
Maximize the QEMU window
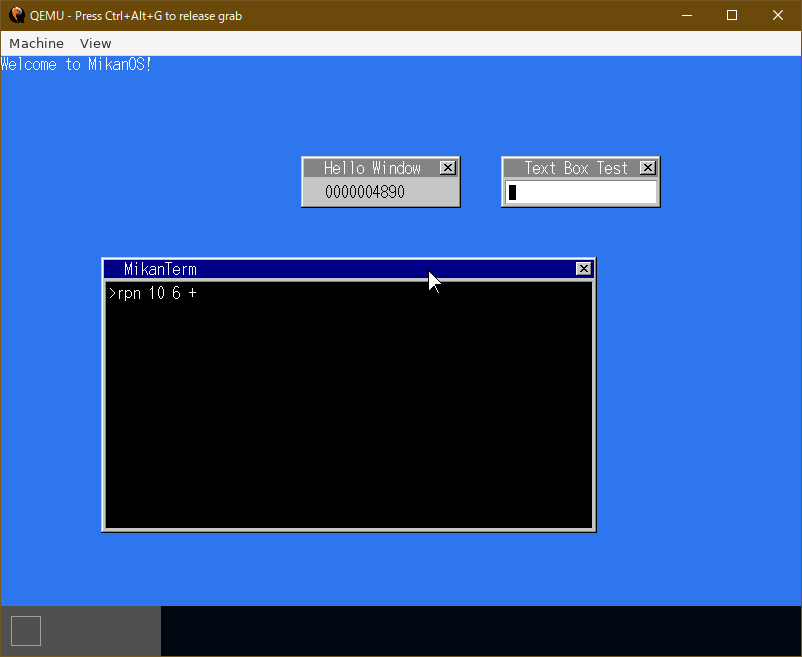(732, 15)
